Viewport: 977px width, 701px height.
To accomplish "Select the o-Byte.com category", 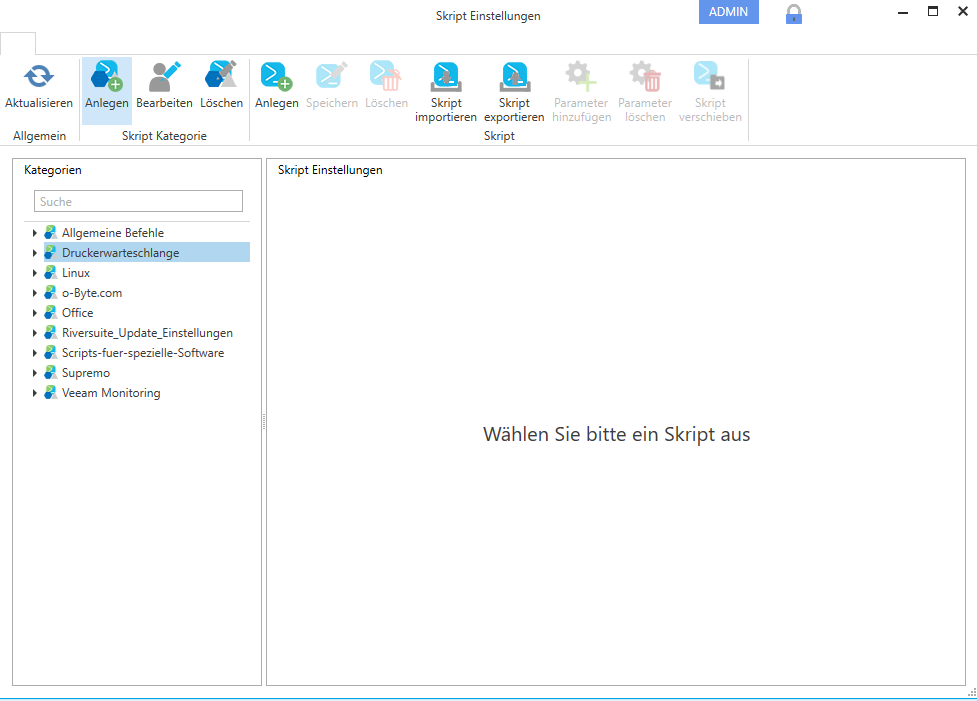I will click(x=91, y=293).
